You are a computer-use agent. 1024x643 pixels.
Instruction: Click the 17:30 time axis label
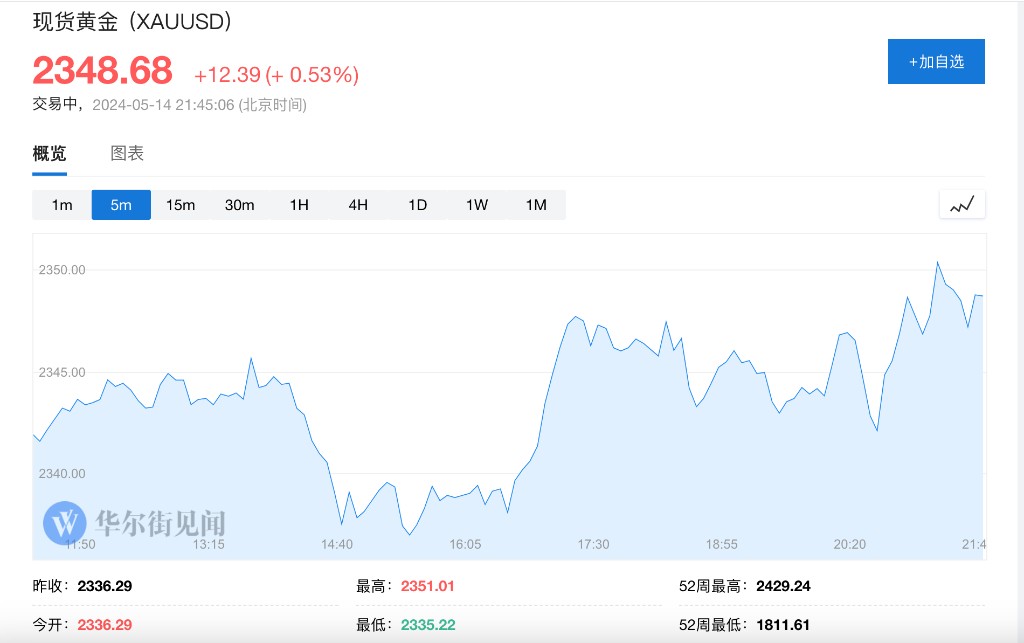(x=593, y=544)
